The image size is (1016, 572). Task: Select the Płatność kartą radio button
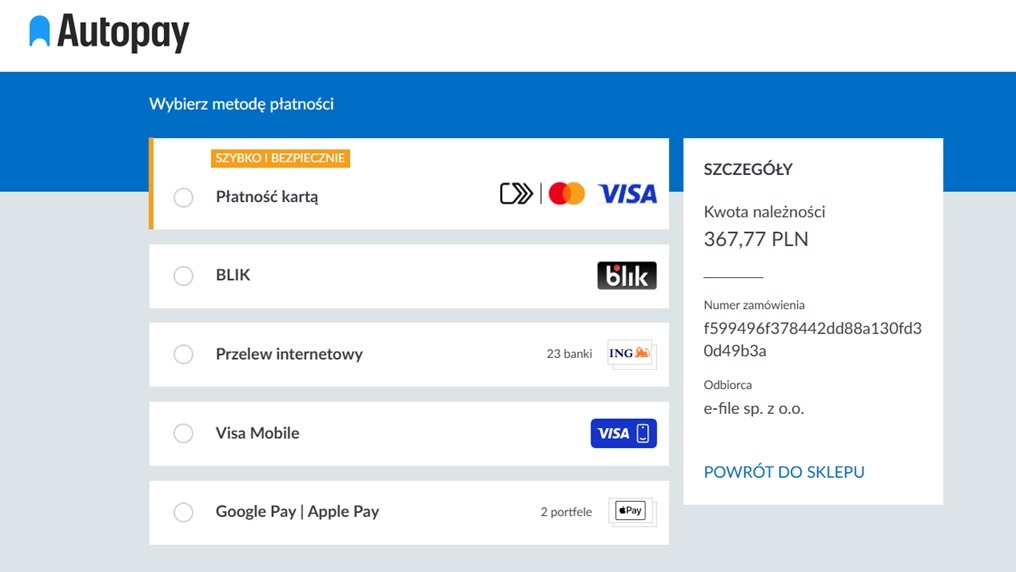tap(183, 197)
